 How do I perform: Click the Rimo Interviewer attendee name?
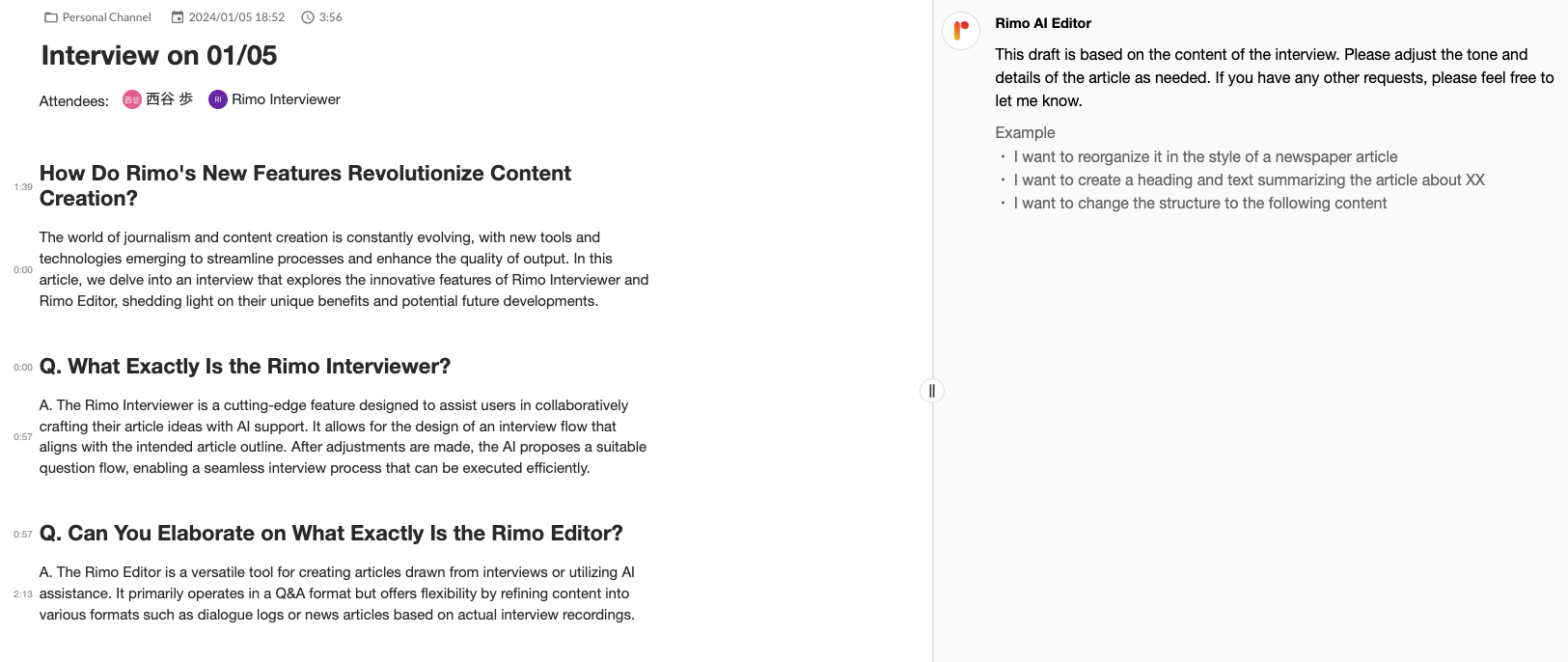[286, 99]
